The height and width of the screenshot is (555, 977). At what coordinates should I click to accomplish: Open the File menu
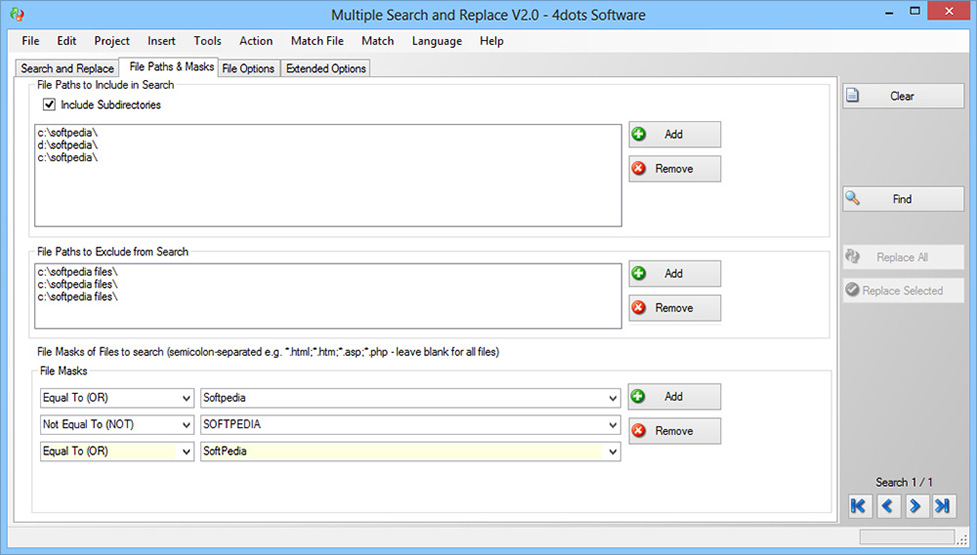30,41
